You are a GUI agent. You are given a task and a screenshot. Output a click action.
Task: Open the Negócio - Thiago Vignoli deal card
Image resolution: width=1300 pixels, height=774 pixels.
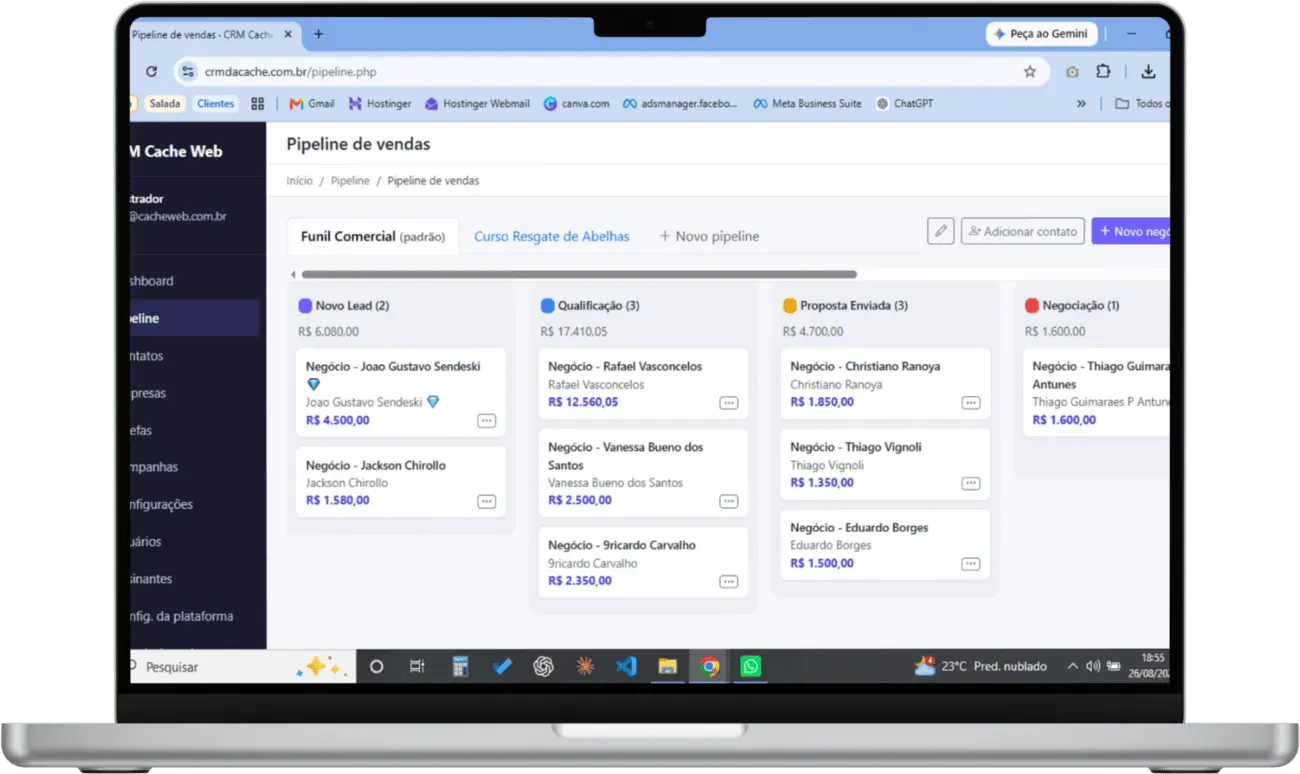pos(885,464)
